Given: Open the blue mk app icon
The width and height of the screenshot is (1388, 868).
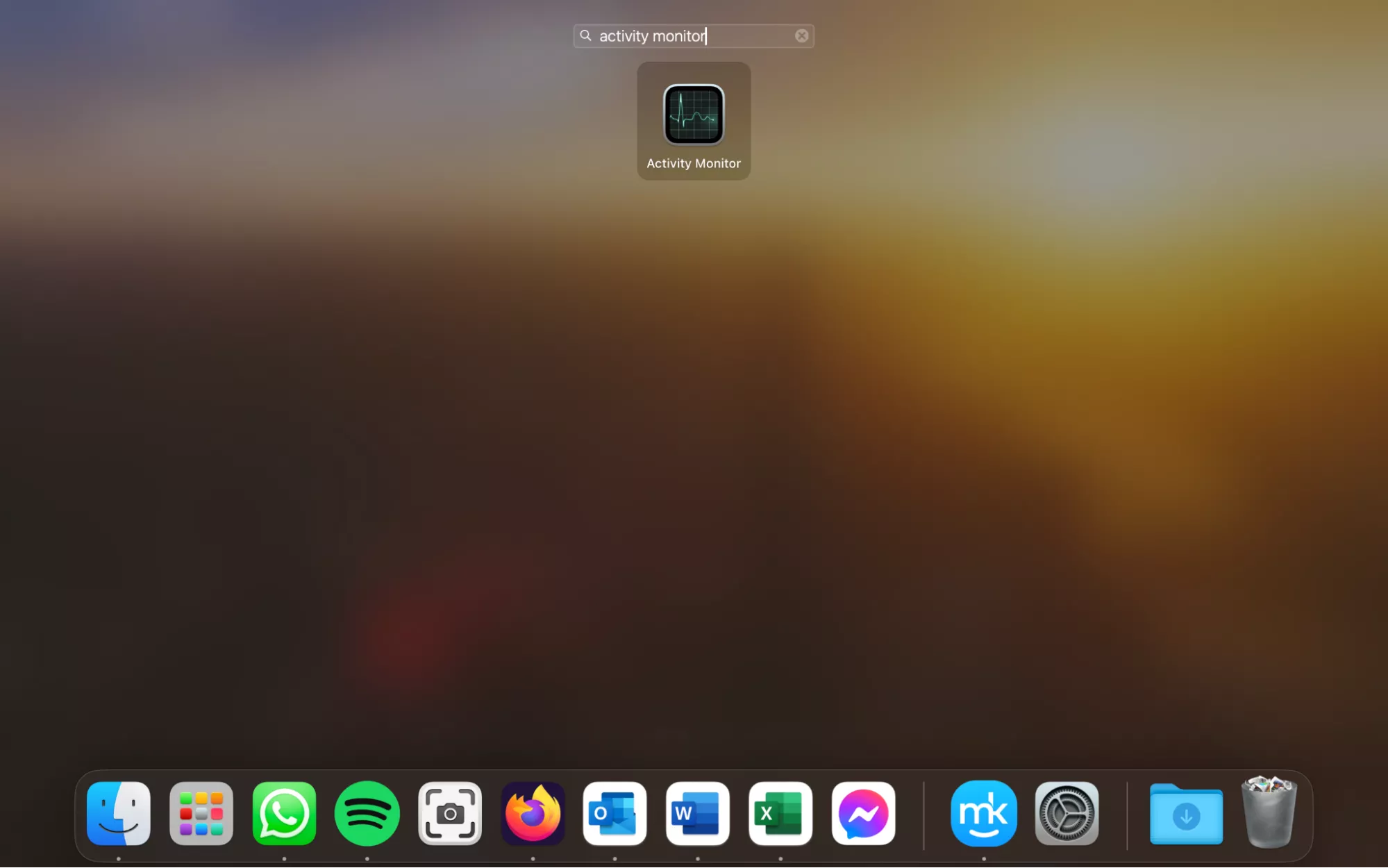Looking at the screenshot, I should [x=983, y=813].
